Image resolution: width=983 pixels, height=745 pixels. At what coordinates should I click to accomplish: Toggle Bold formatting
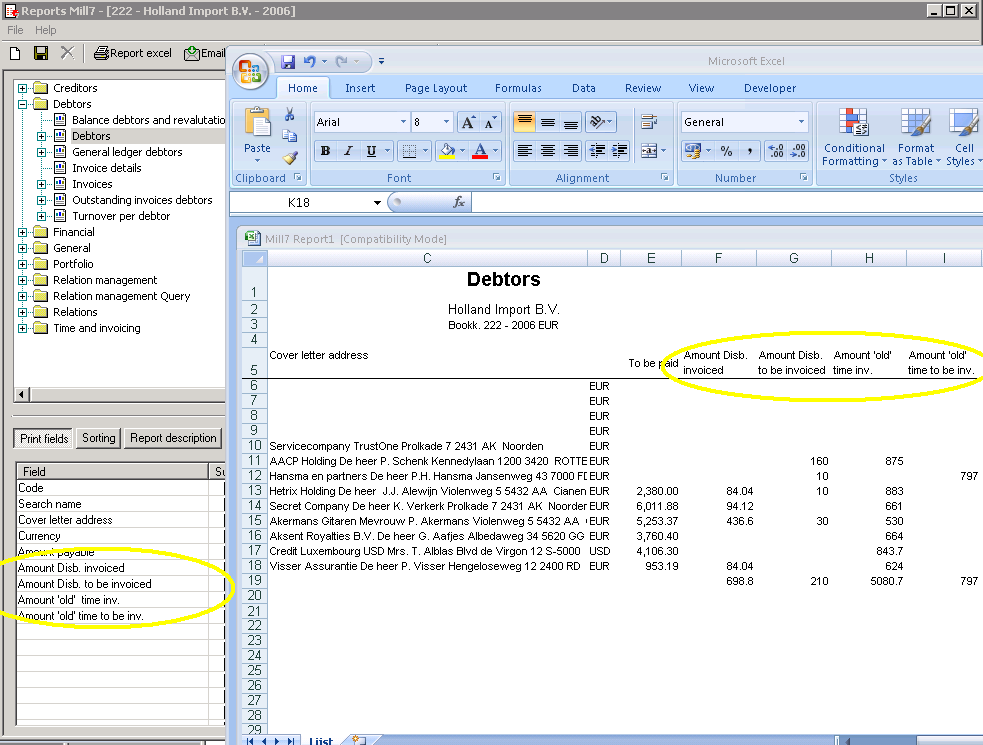(x=325, y=151)
